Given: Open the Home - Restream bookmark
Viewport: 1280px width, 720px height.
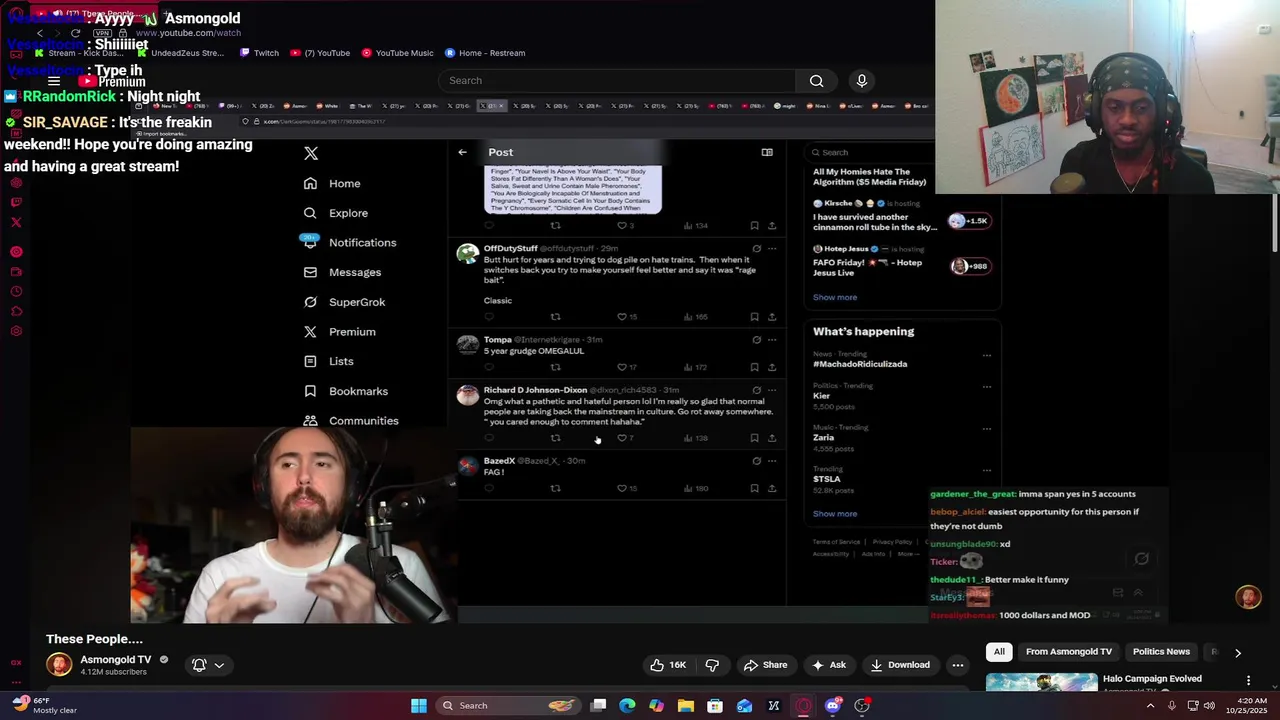Looking at the screenshot, I should coord(484,53).
